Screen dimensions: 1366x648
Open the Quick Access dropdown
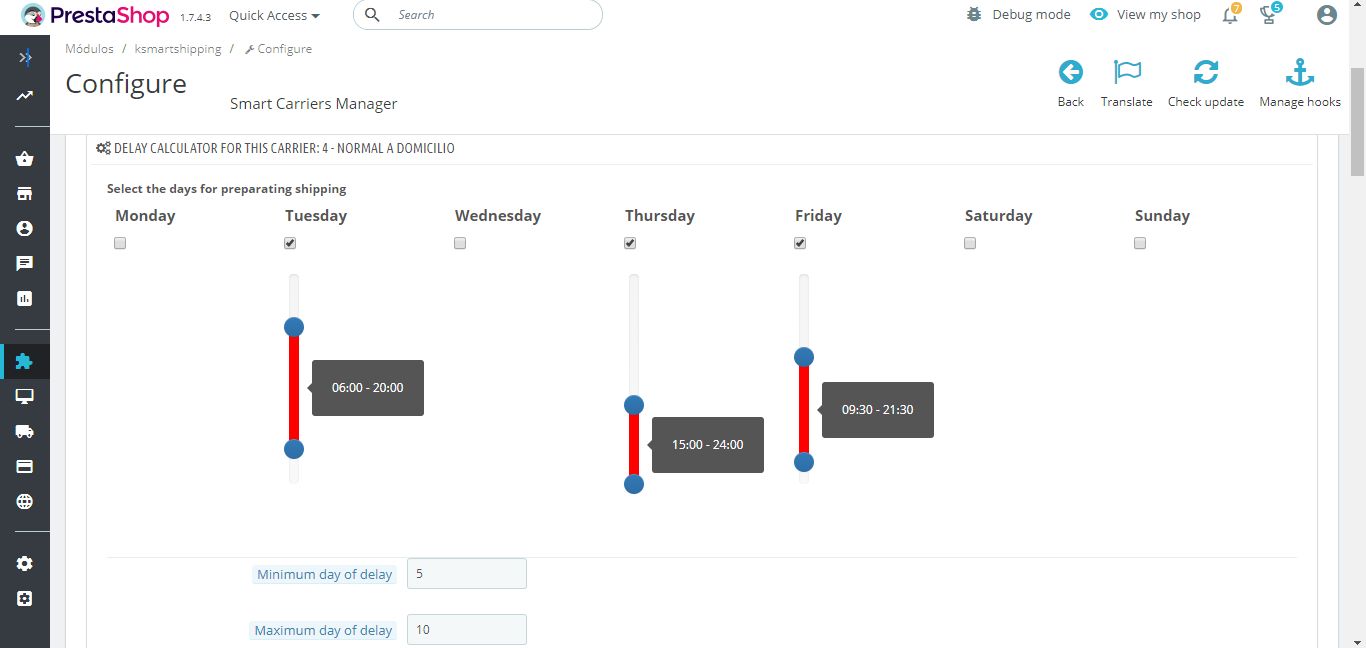pyautogui.click(x=274, y=15)
